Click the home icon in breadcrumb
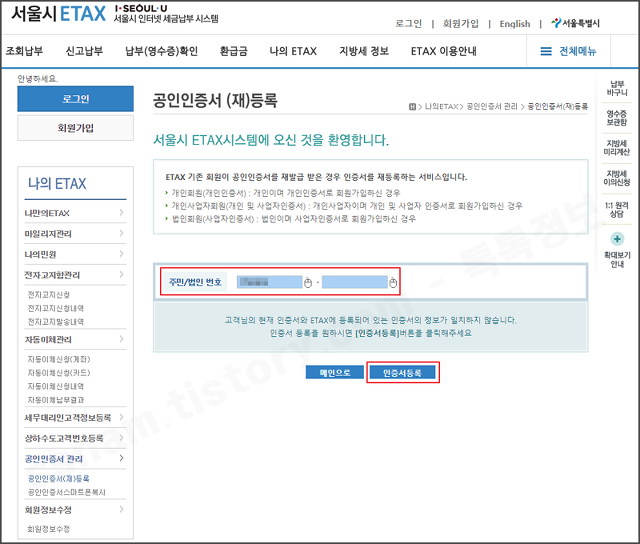Image resolution: width=640 pixels, height=544 pixels. 412,107
